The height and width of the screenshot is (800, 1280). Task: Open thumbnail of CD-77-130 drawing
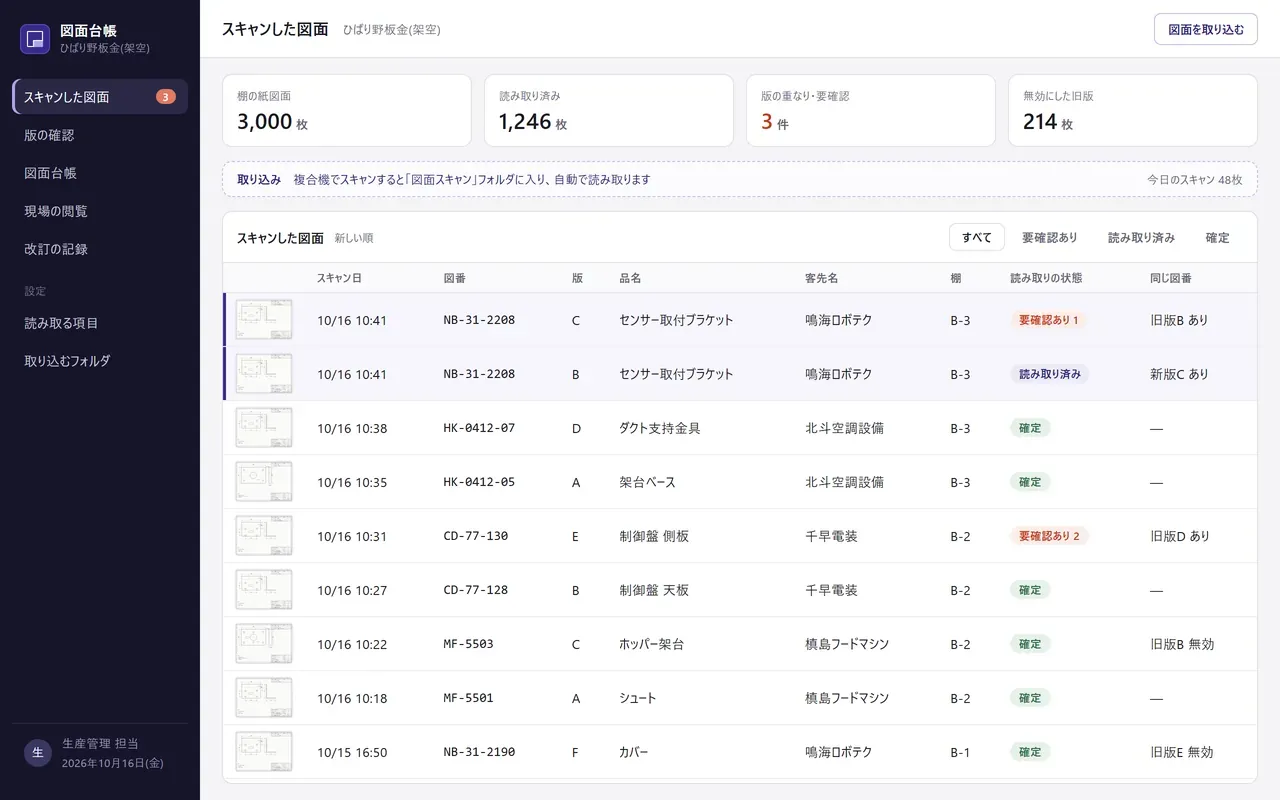coord(264,536)
